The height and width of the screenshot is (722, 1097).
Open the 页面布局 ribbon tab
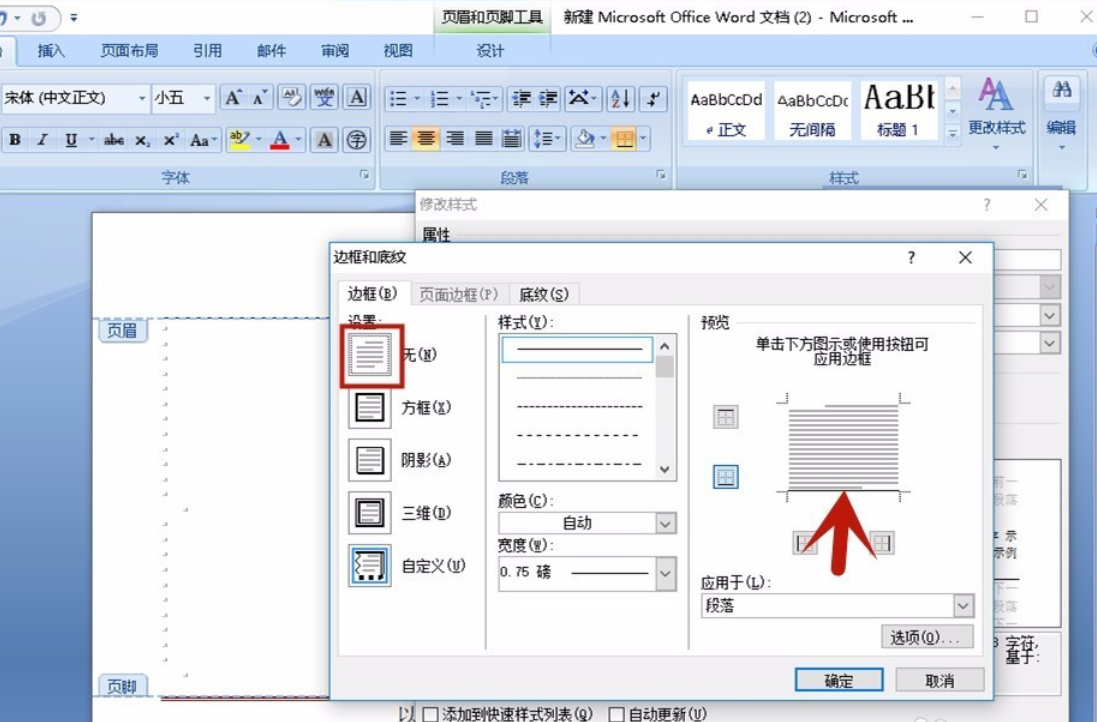click(129, 50)
